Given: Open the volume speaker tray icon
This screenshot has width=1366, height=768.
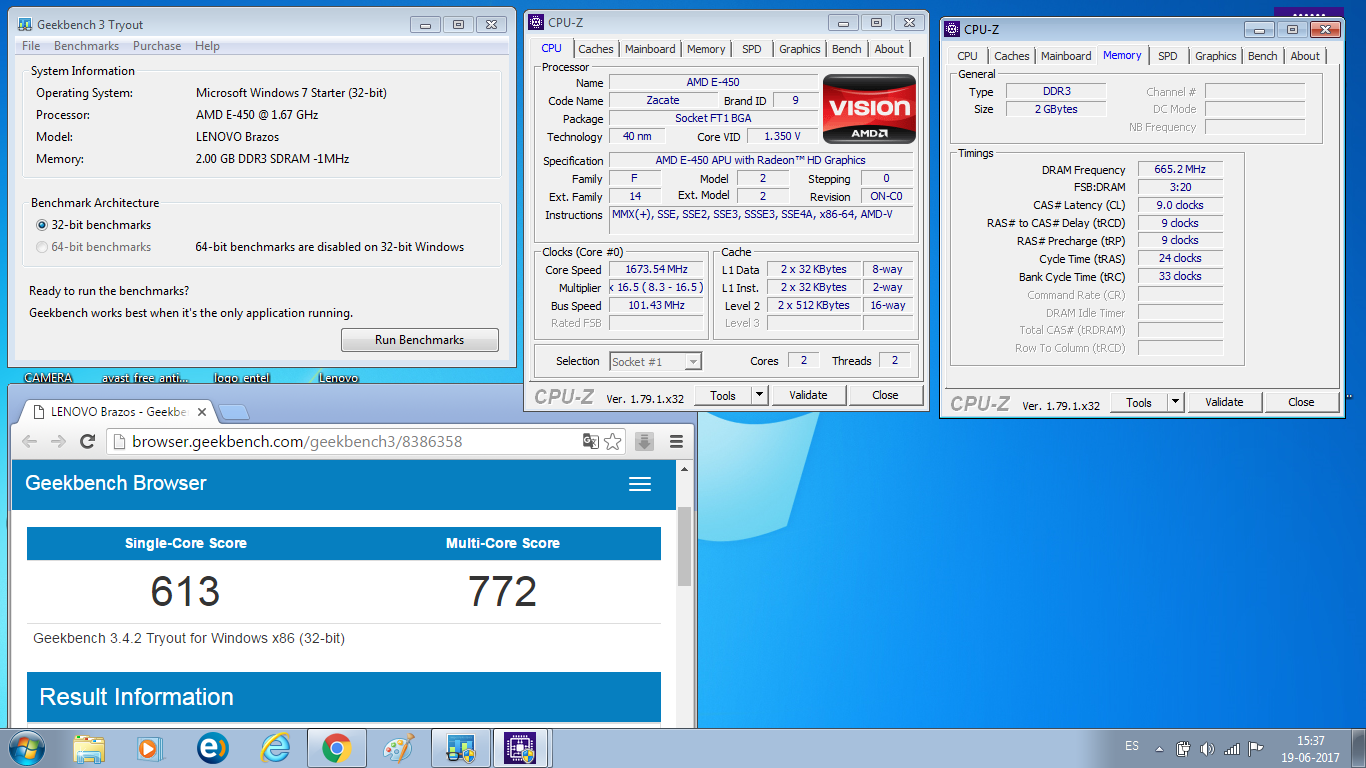Looking at the screenshot, I should click(x=1207, y=748).
